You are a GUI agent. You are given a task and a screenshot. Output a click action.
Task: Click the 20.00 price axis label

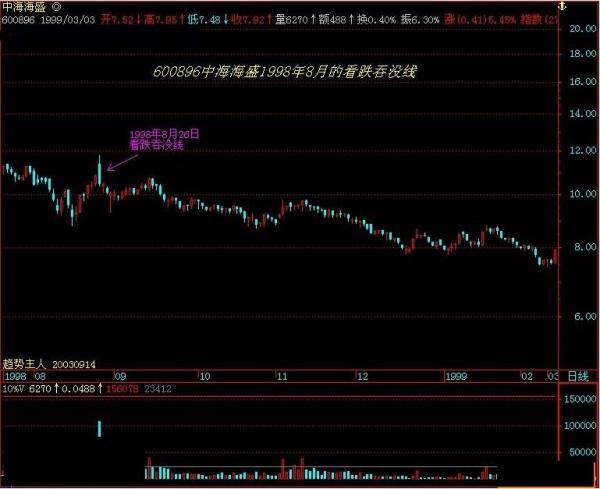(x=583, y=29)
